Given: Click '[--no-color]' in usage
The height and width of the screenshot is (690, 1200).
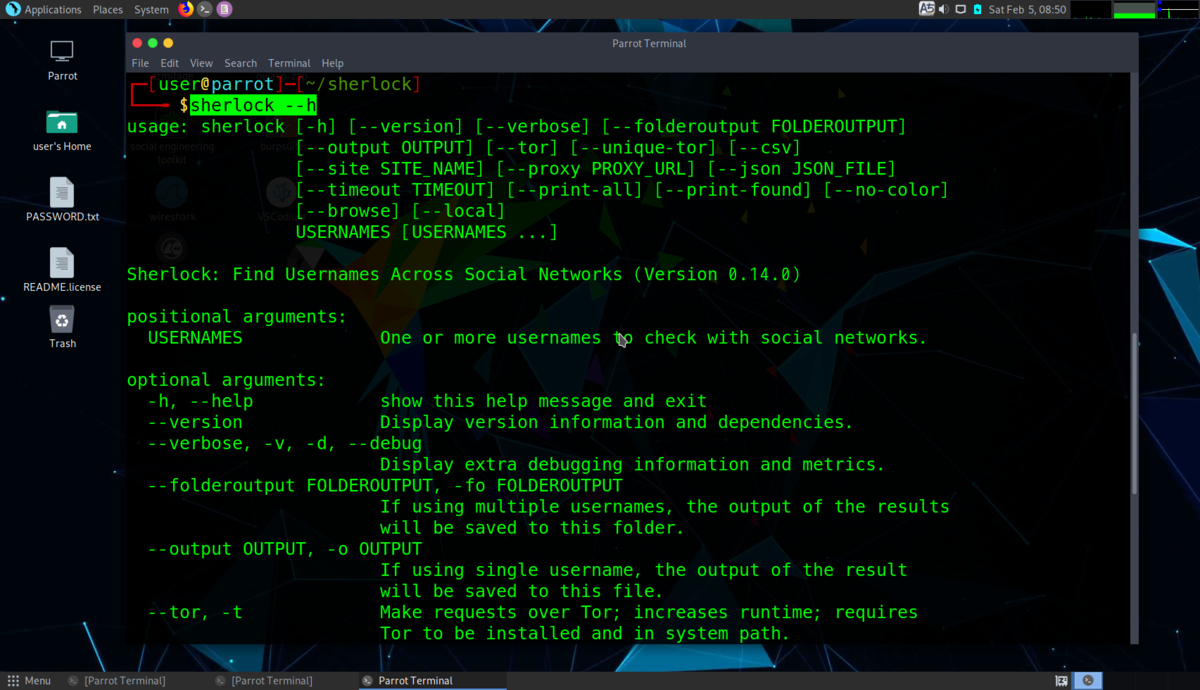Looking at the screenshot, I should (886, 190).
